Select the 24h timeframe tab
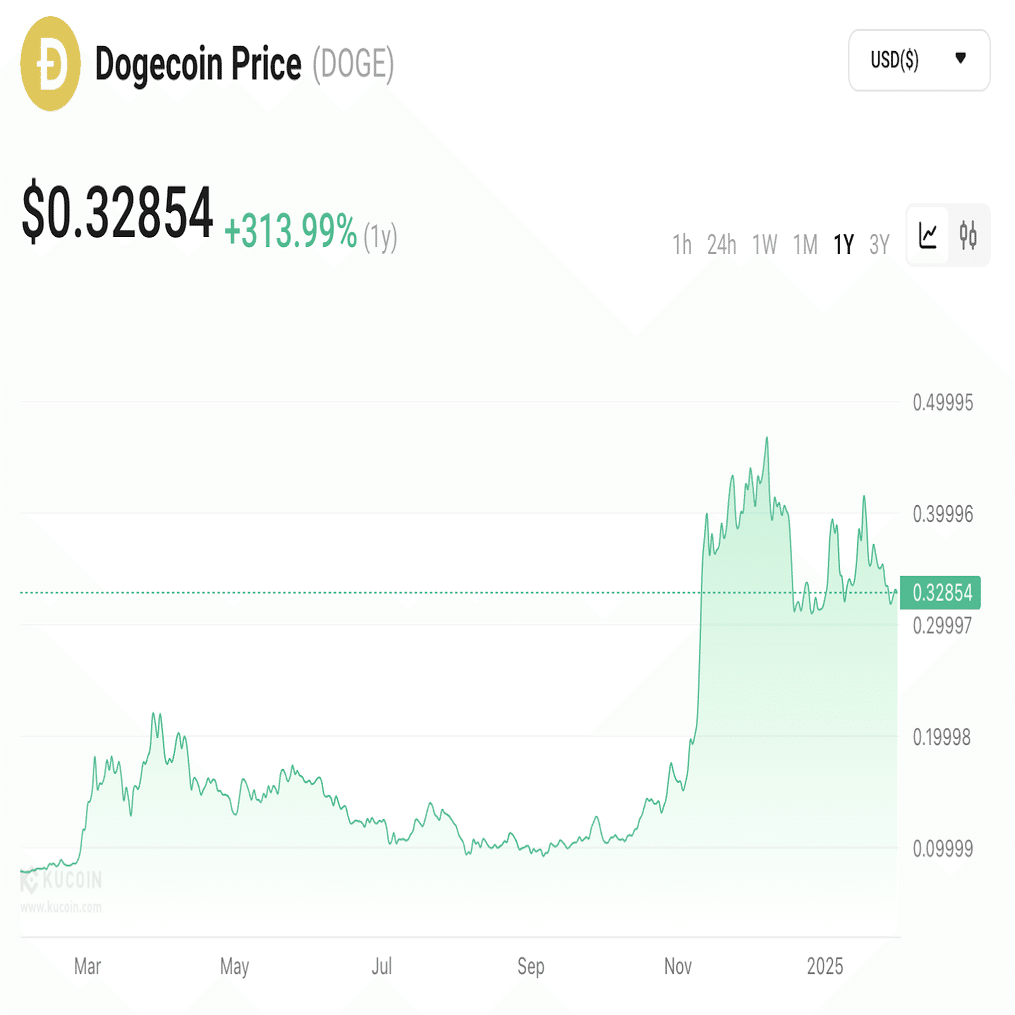 (721, 244)
